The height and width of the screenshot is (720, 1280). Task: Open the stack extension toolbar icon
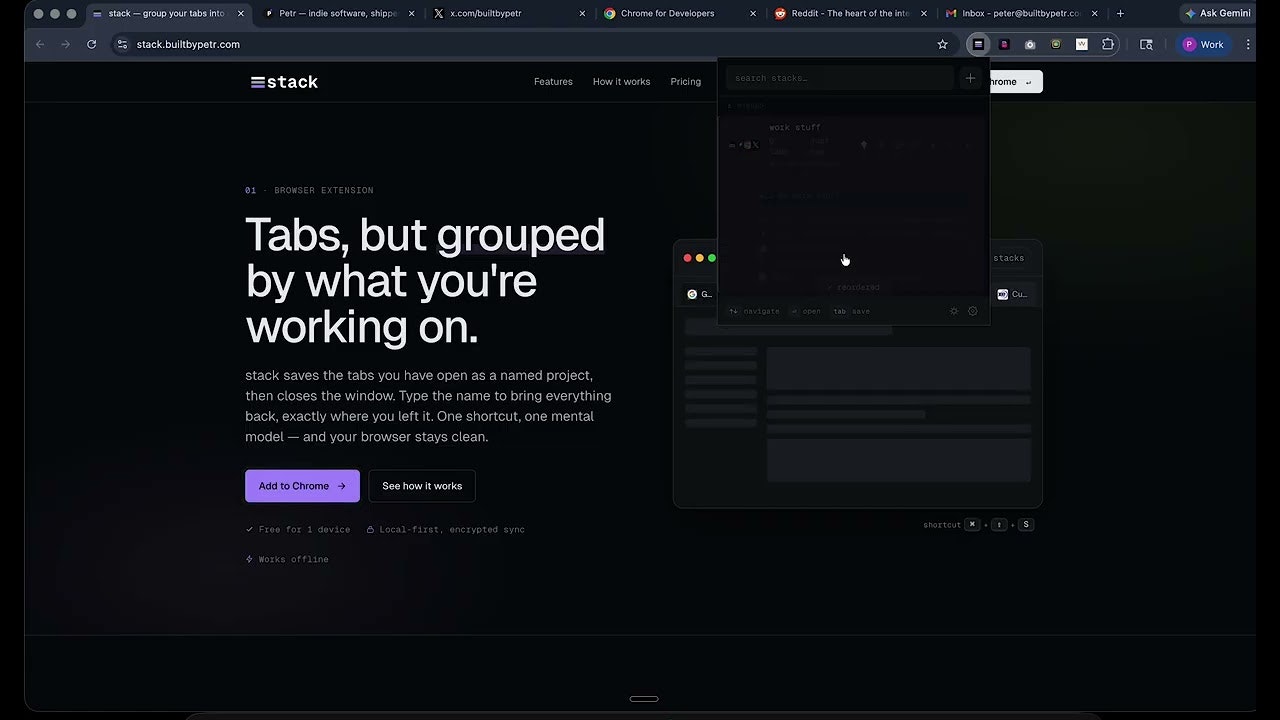(978, 44)
